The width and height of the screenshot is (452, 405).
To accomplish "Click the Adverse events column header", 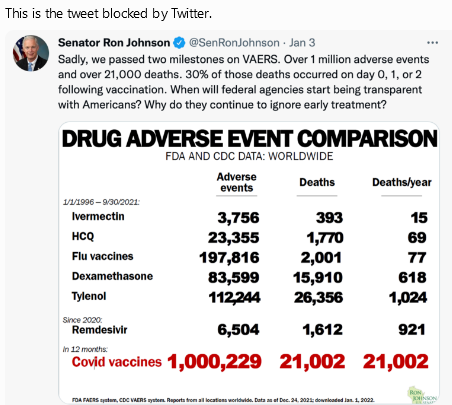I will coord(237,182).
